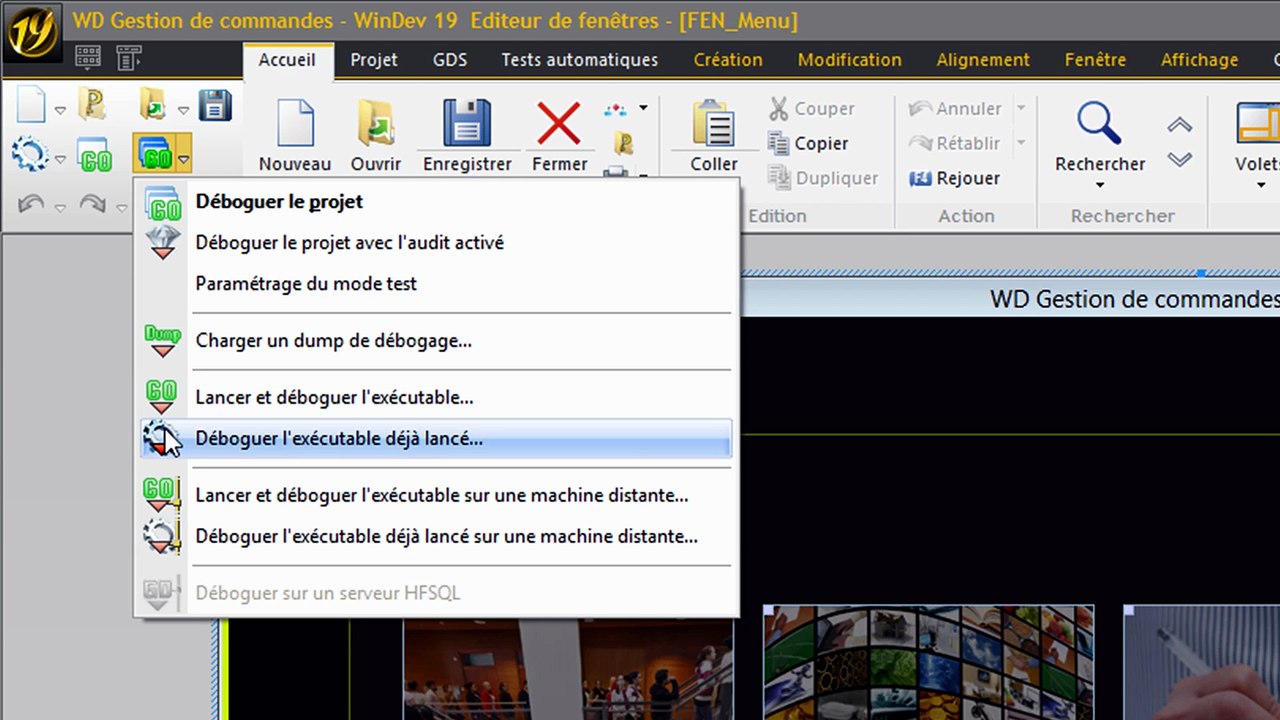Choose Déboguer l'exécutable déjà lancé
Viewport: 1280px width, 720px height.
(436, 438)
